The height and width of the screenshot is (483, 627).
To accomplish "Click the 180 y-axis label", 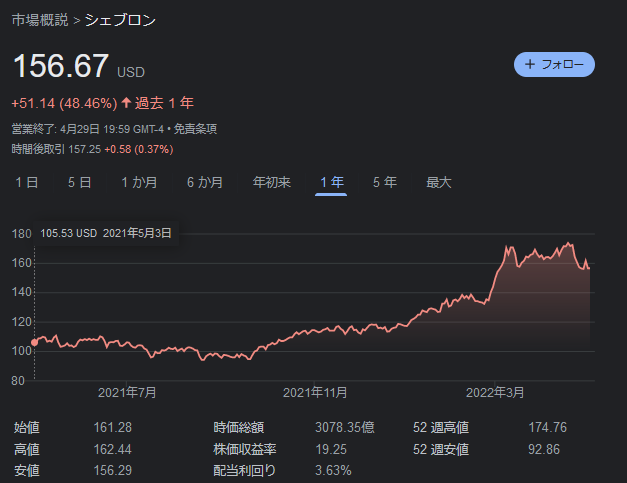I will click(21, 234).
